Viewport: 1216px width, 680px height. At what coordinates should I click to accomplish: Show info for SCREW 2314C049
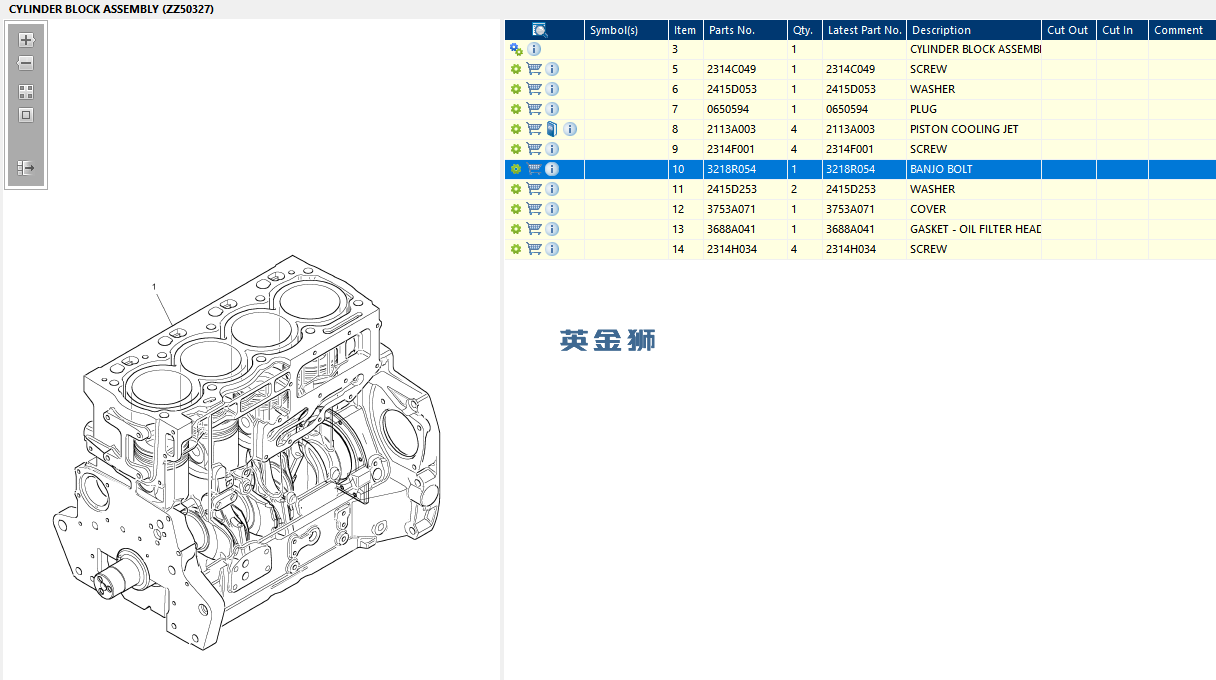pyautogui.click(x=552, y=69)
